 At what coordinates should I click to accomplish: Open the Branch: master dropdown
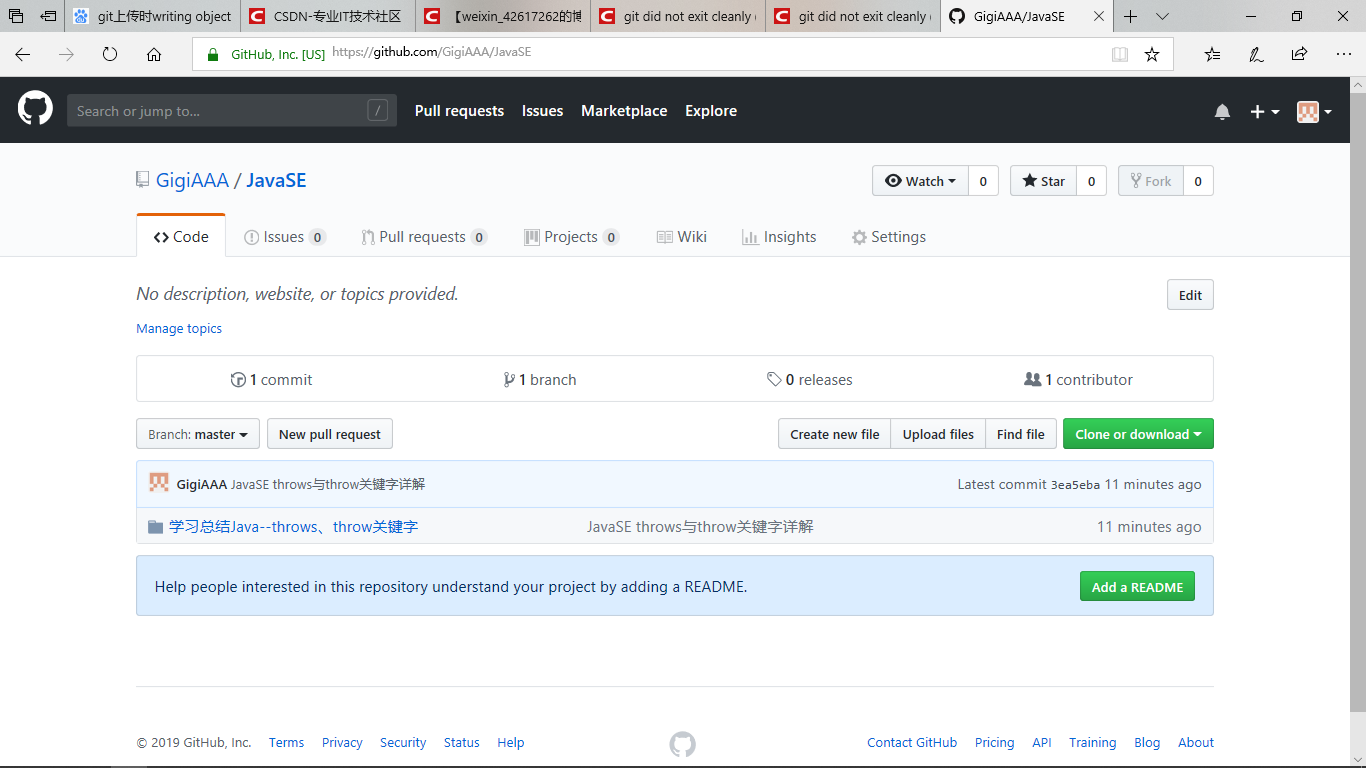tap(197, 433)
